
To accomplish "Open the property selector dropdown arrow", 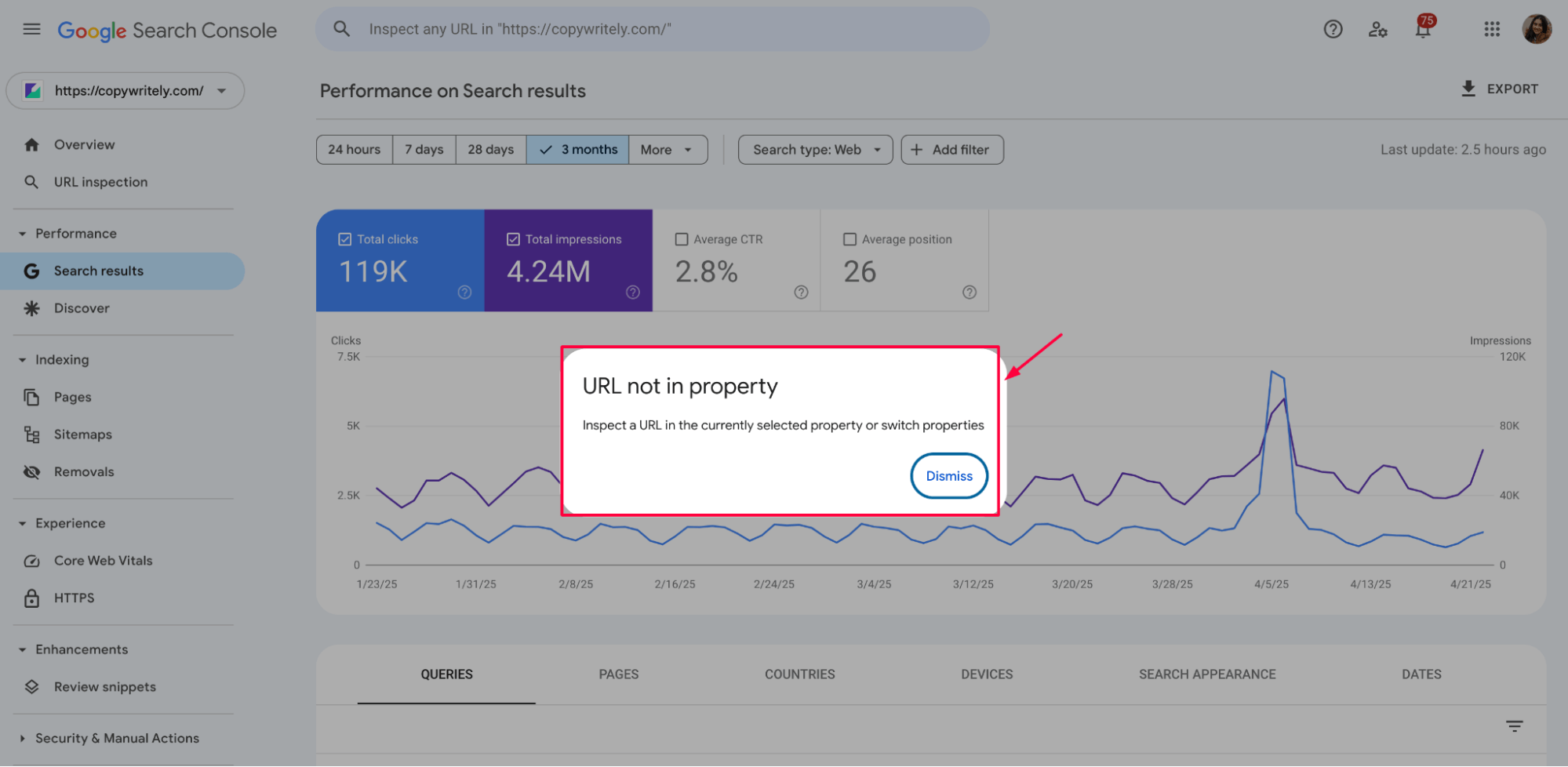I will coord(222,90).
